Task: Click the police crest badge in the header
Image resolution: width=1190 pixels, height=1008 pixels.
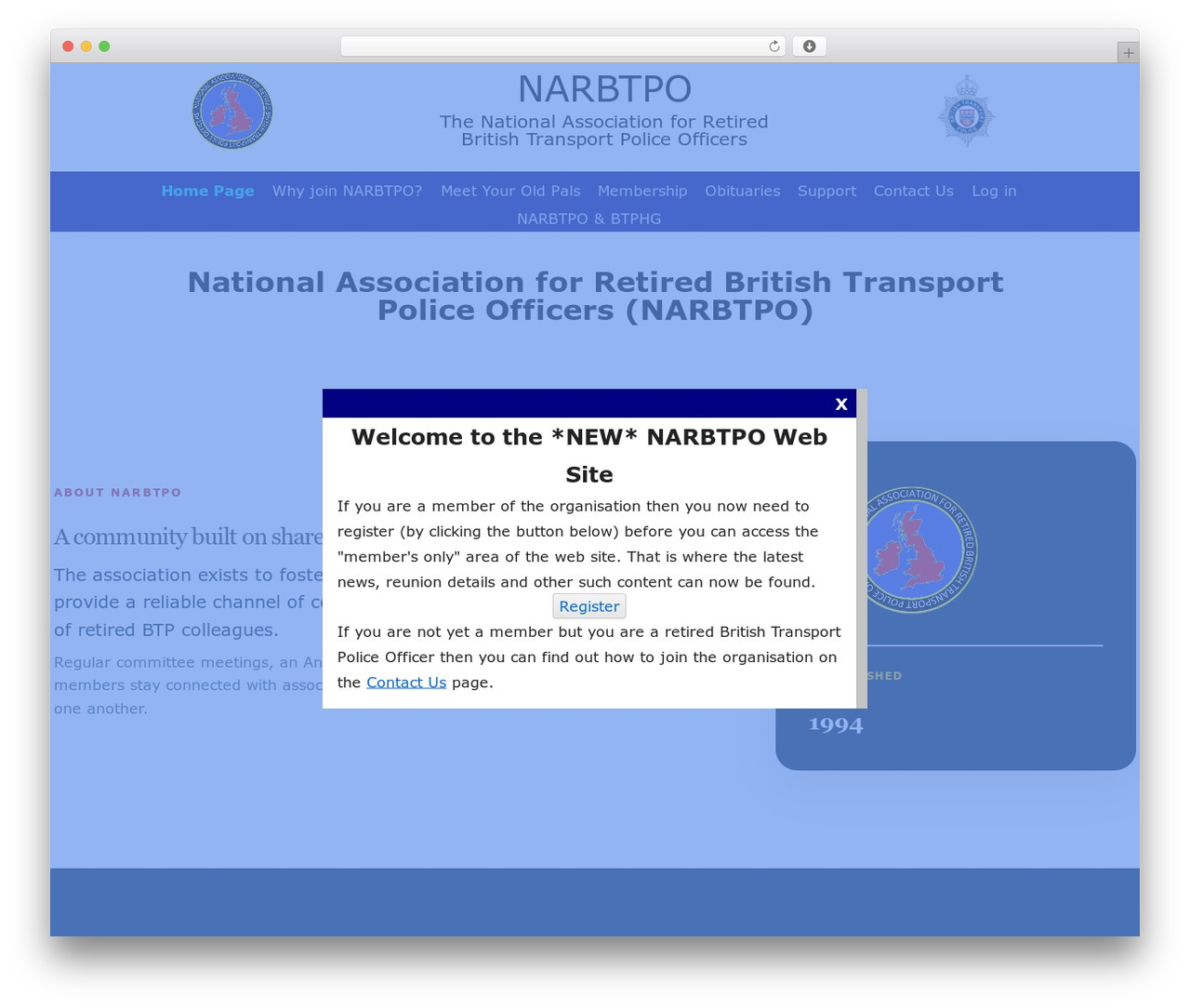Action: [966, 111]
